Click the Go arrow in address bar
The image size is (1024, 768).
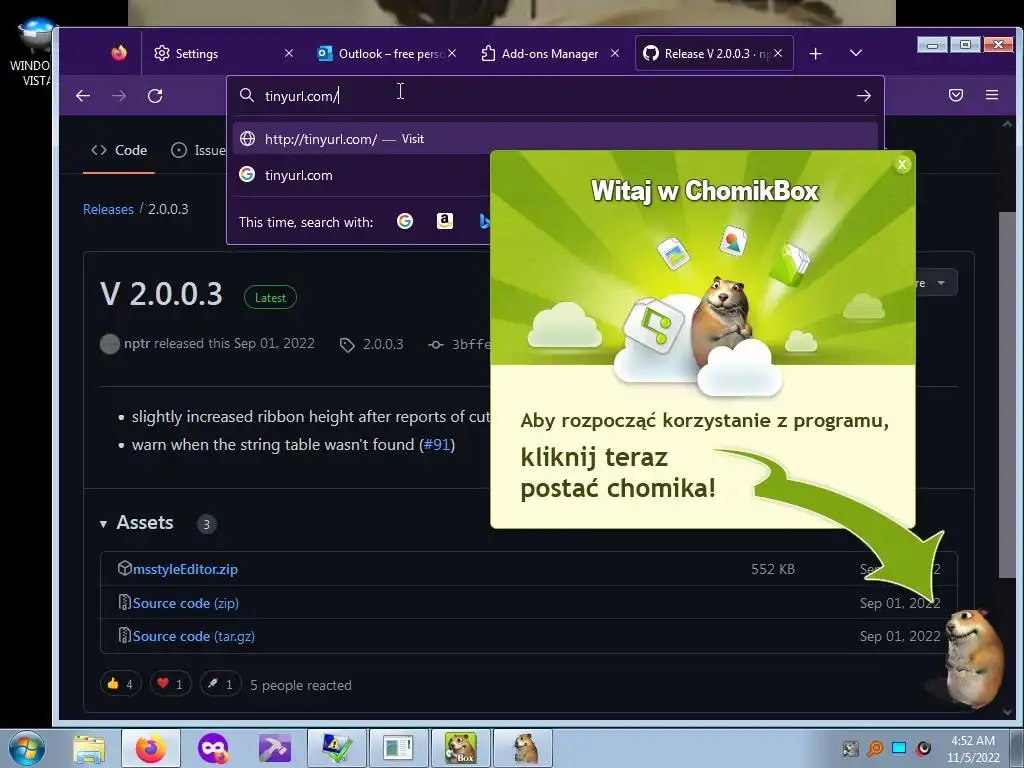click(863, 96)
